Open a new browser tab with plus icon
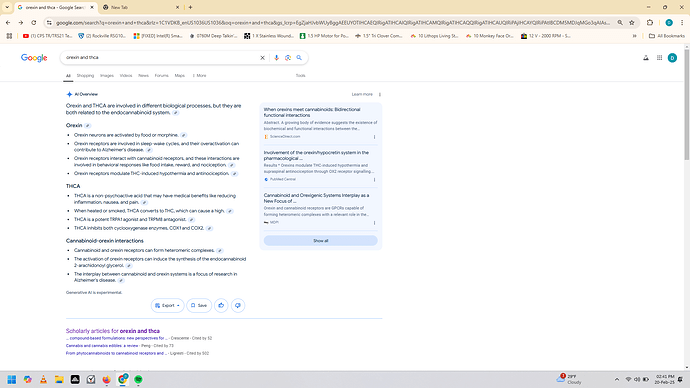 coord(190,7)
